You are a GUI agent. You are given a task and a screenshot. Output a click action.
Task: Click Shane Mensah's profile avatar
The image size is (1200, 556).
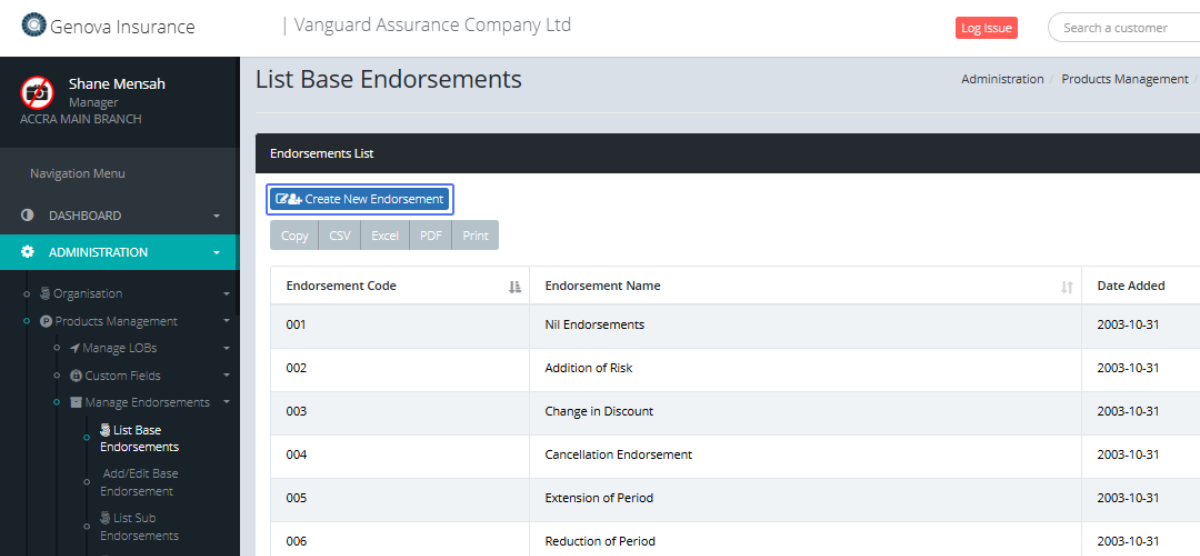(37, 93)
